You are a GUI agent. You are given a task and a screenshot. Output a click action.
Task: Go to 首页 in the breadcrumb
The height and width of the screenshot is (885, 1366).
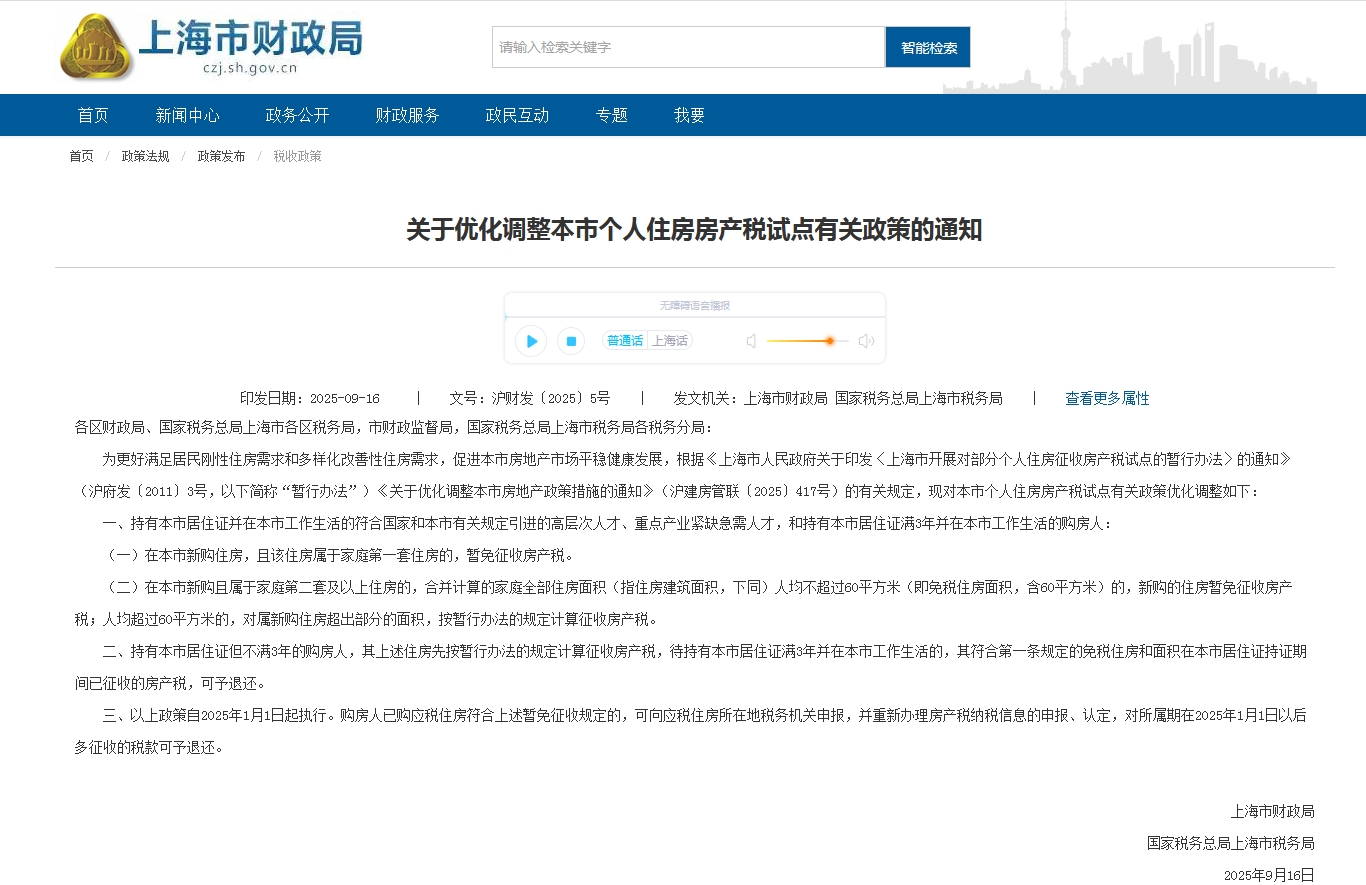pos(81,156)
